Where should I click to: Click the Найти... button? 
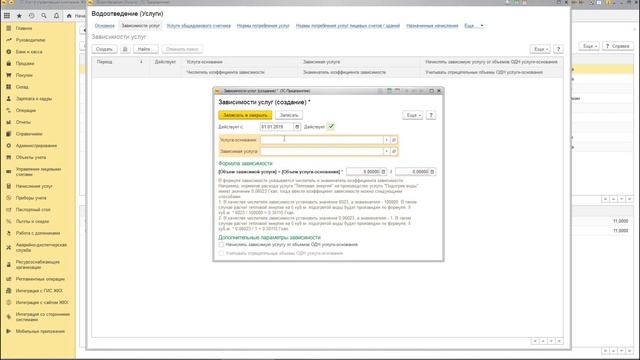146,49
